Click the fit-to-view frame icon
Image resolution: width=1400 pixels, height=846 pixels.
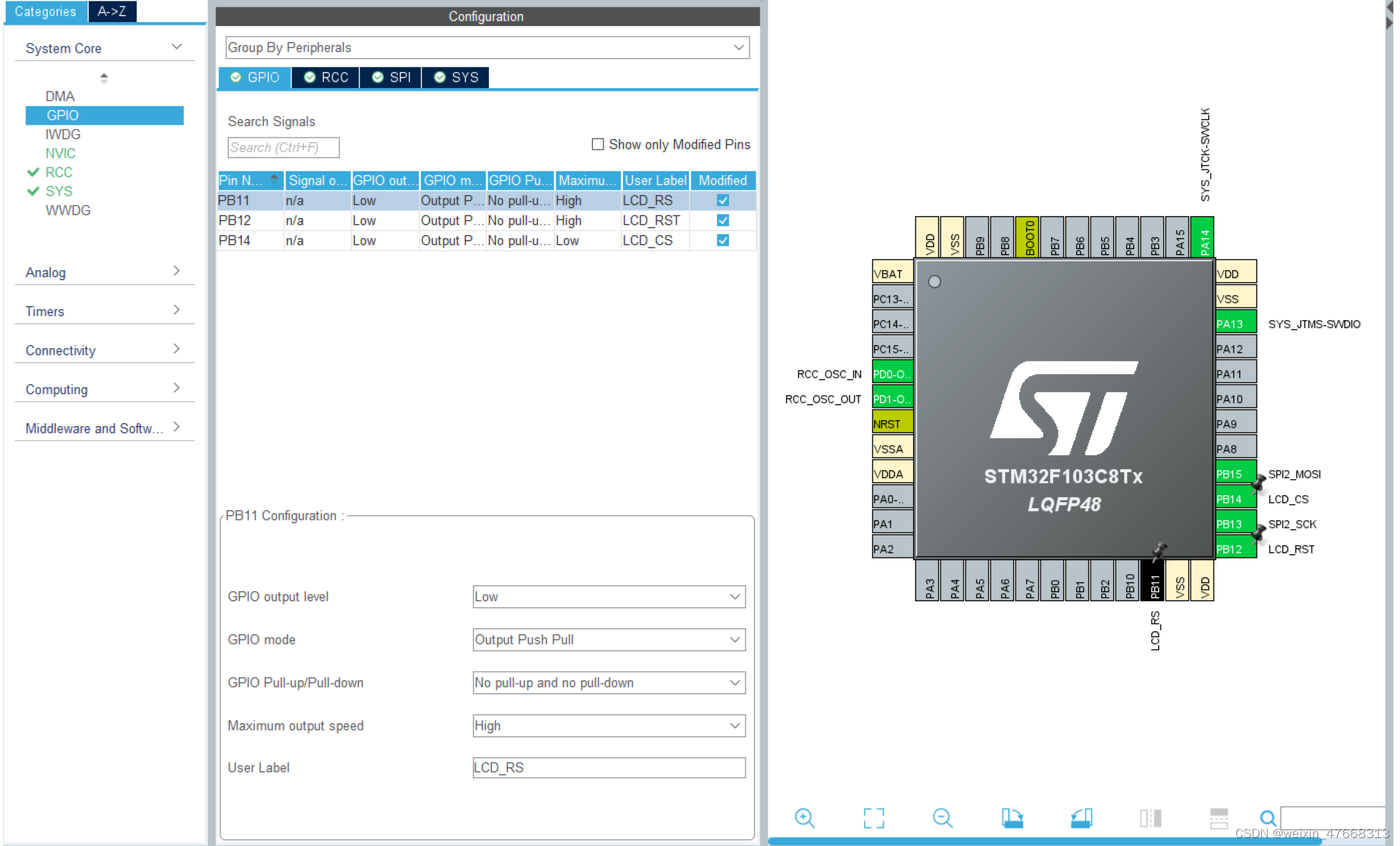[873, 817]
